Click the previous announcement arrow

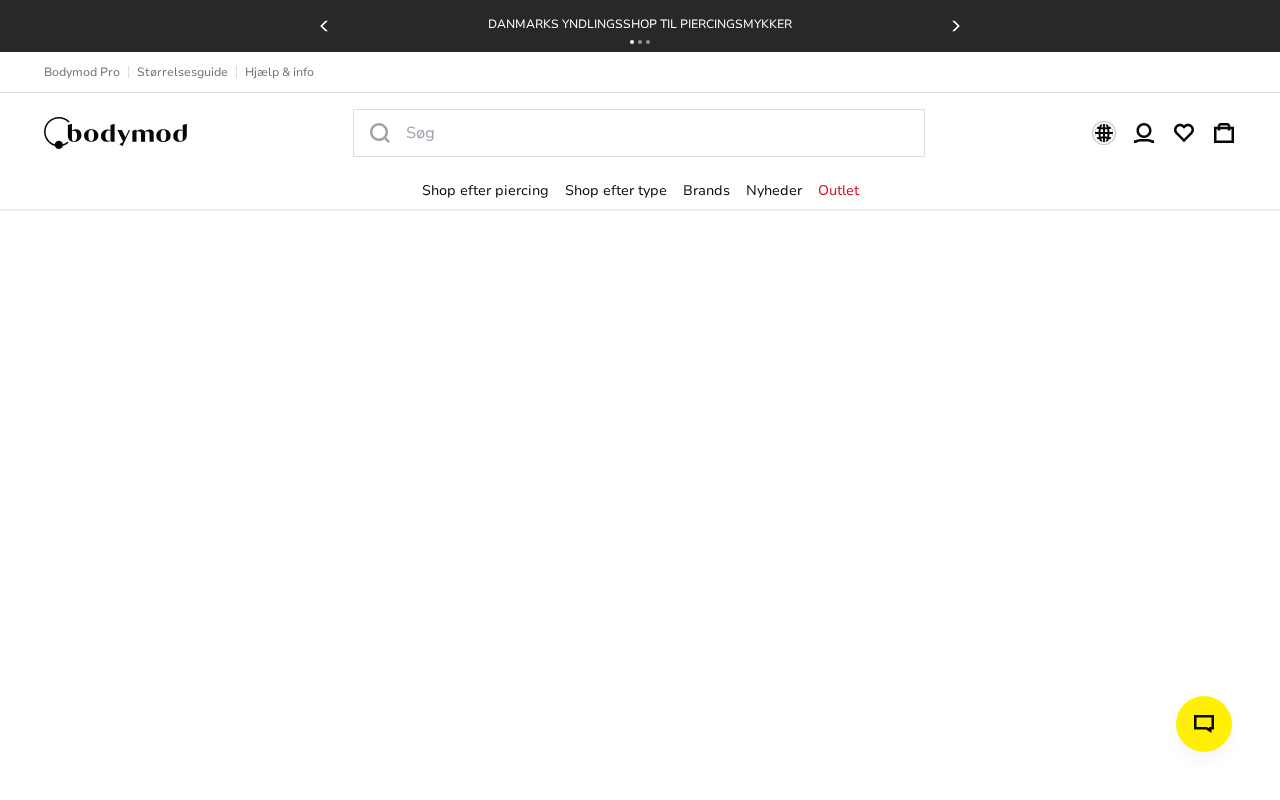323,26
